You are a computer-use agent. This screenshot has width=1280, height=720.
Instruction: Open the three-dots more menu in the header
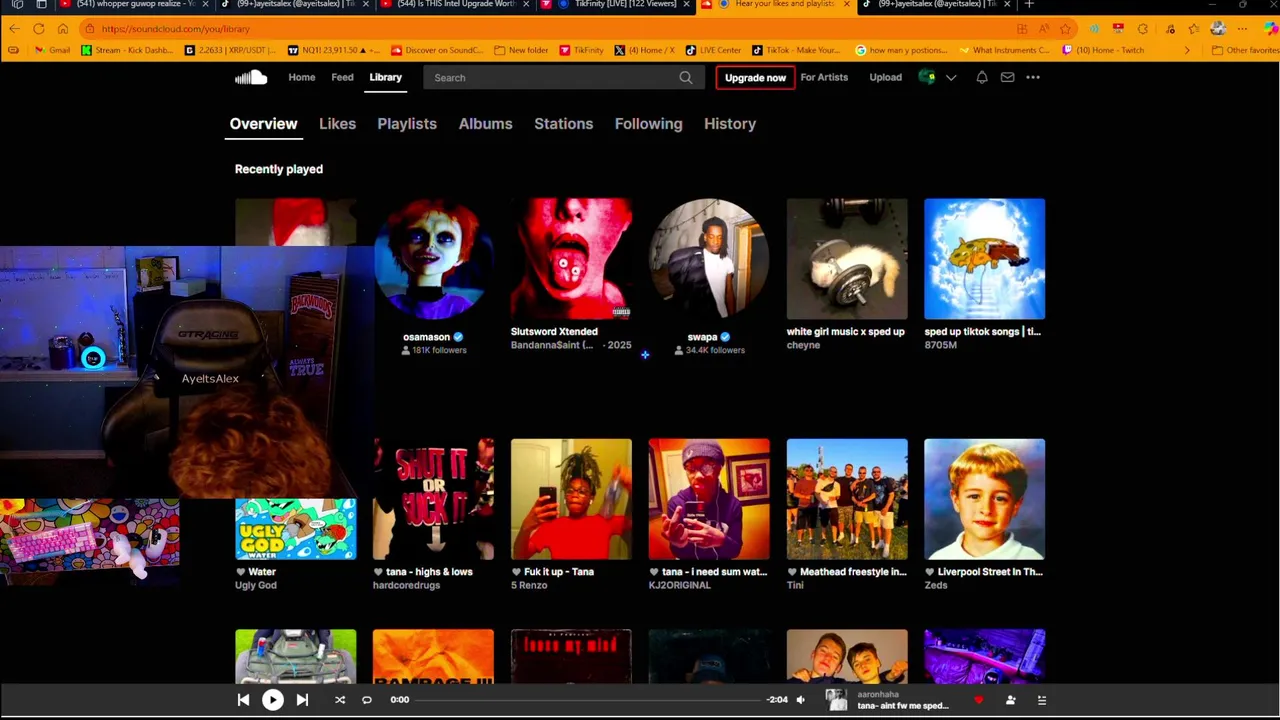click(1033, 77)
